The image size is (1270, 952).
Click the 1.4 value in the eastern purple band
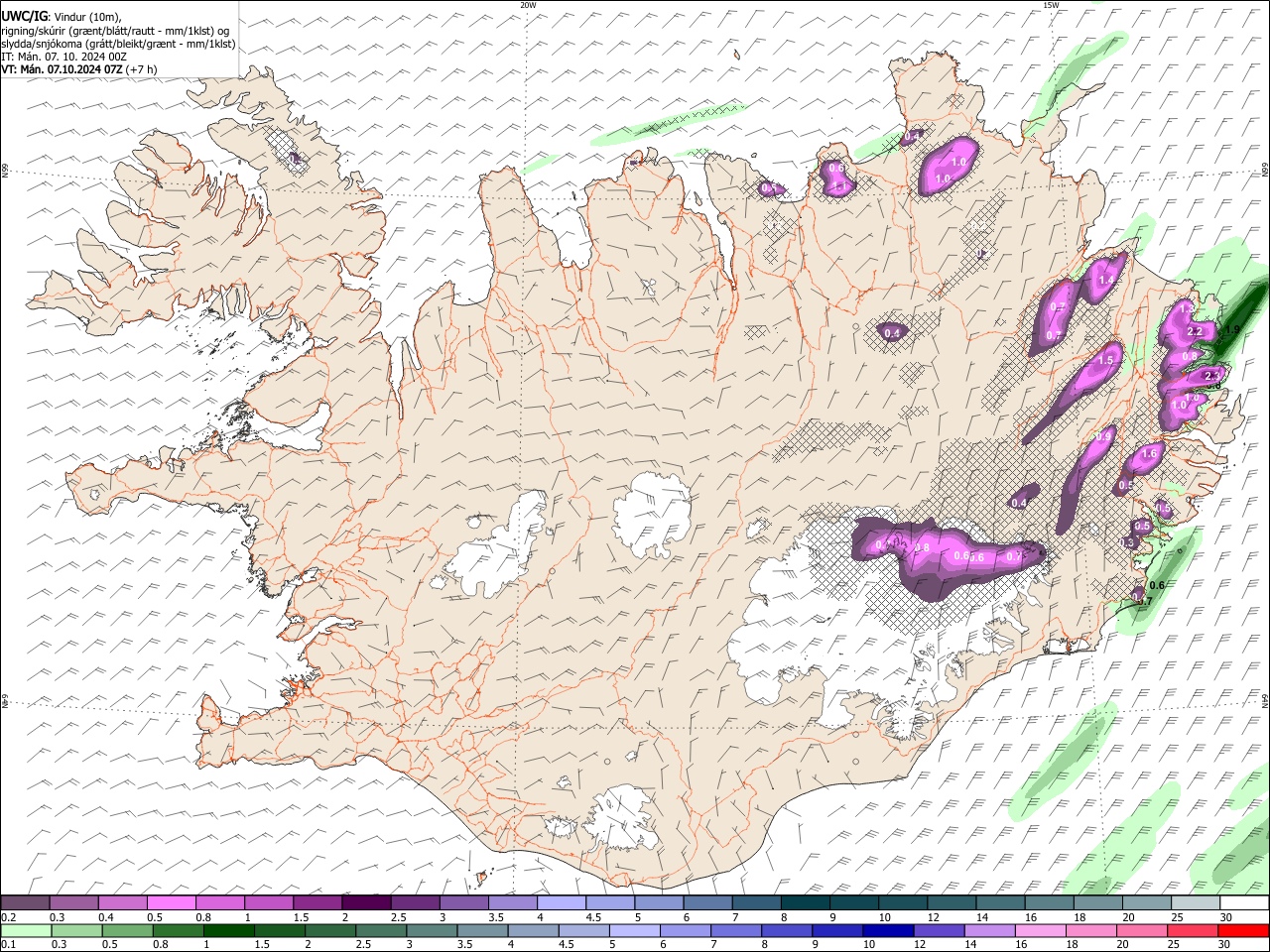click(1107, 281)
